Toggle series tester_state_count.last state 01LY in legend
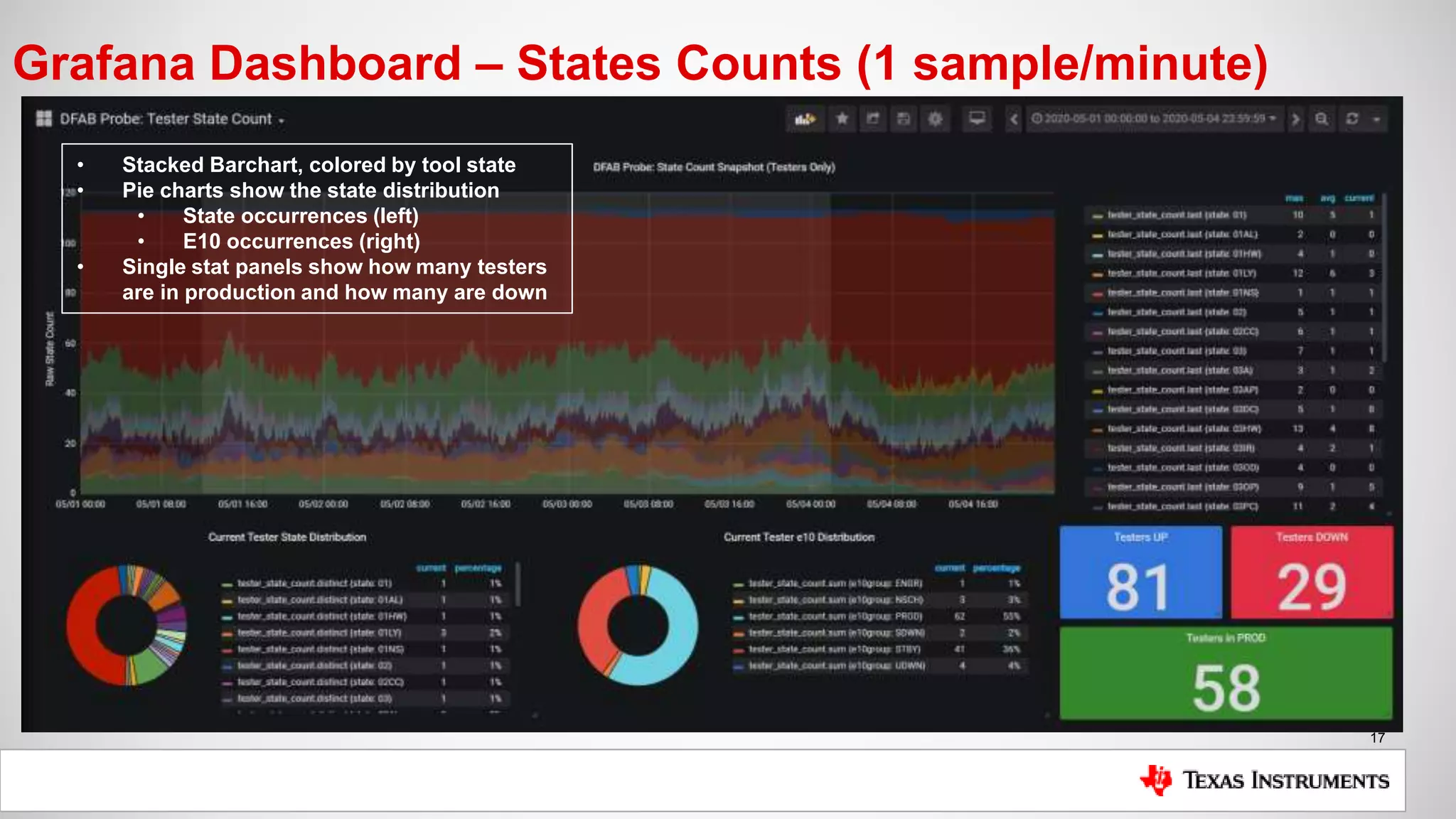 (1182, 273)
